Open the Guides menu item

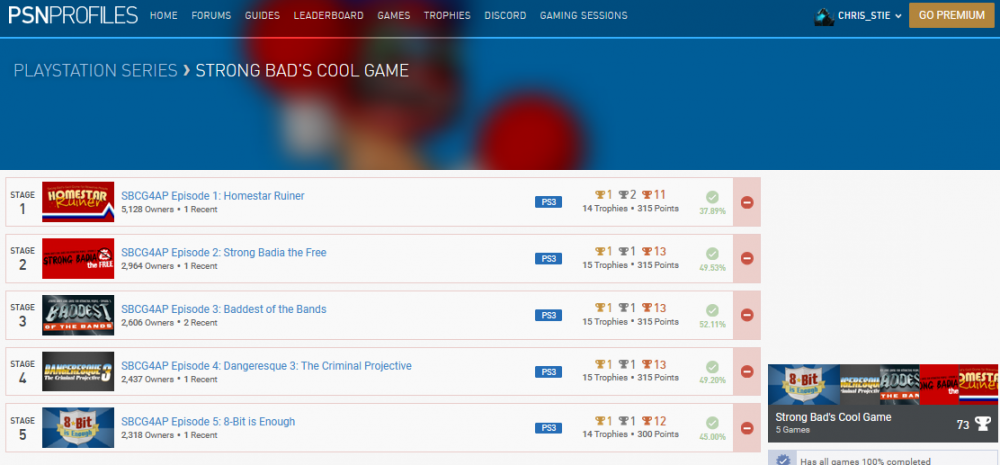[262, 16]
